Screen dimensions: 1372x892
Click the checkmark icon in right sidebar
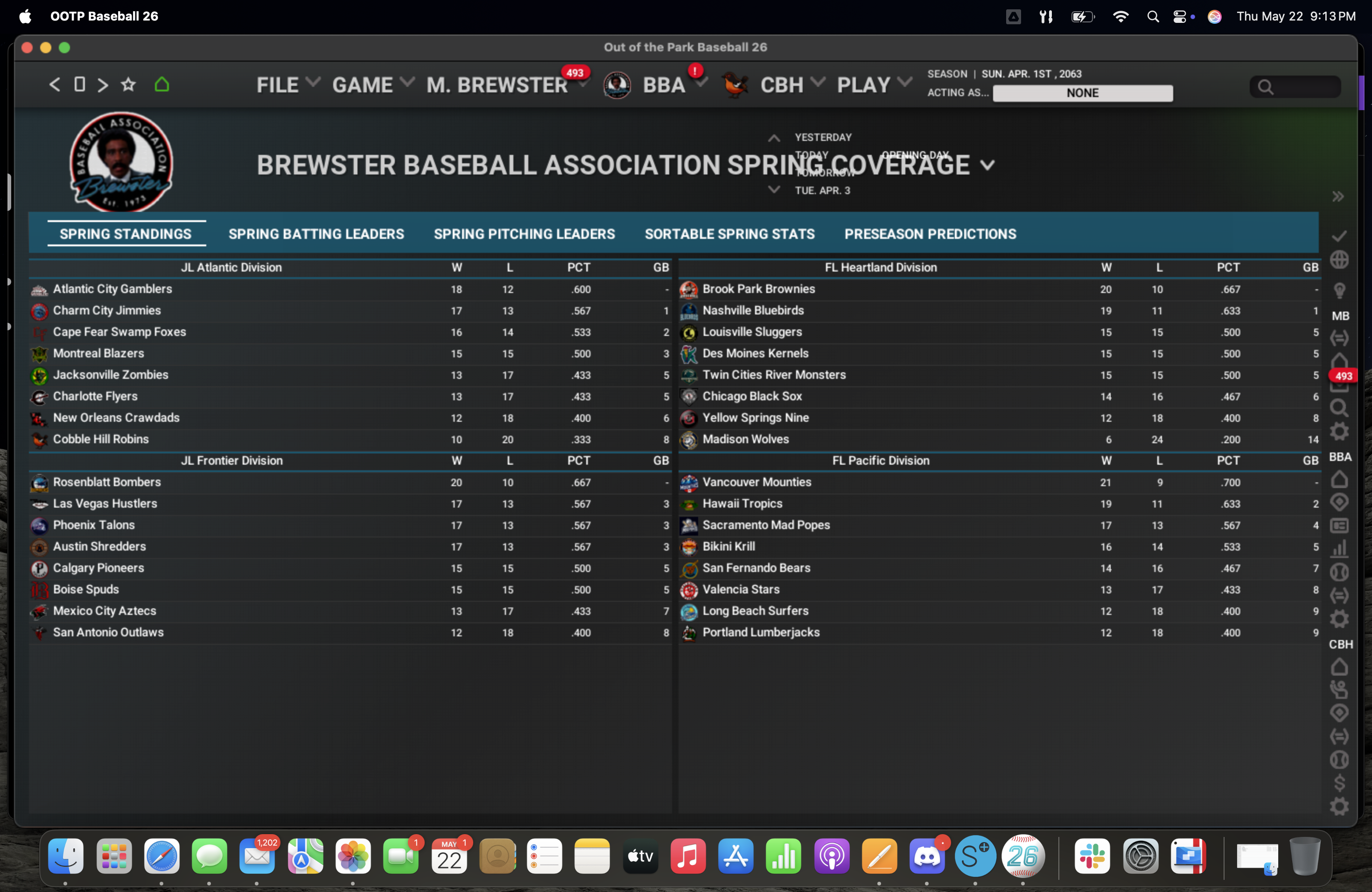pyautogui.click(x=1339, y=236)
